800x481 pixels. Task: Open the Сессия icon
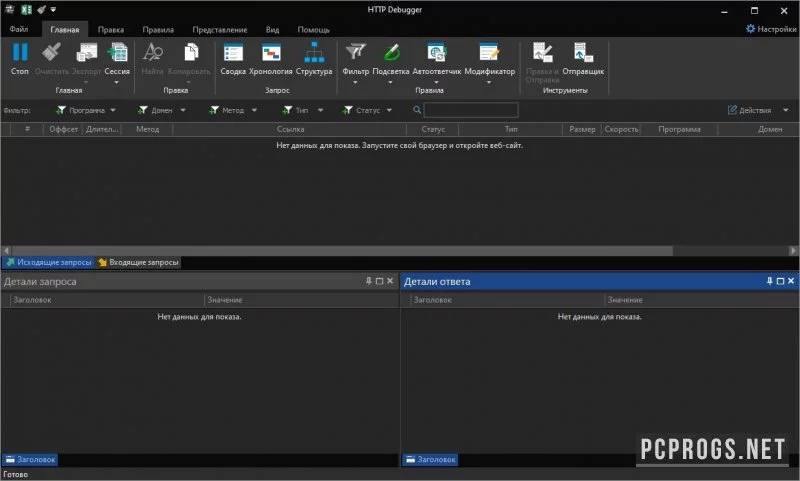pyautogui.click(x=117, y=52)
